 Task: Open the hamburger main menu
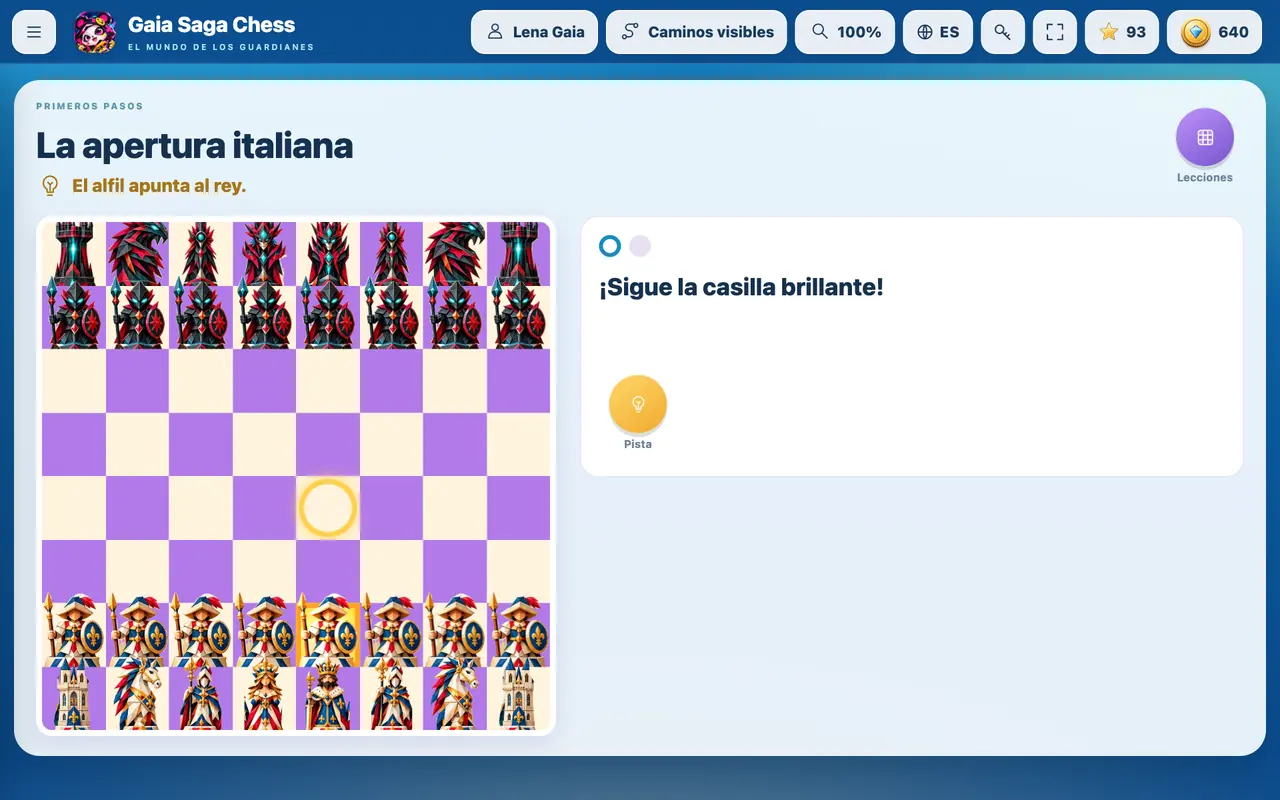tap(34, 32)
